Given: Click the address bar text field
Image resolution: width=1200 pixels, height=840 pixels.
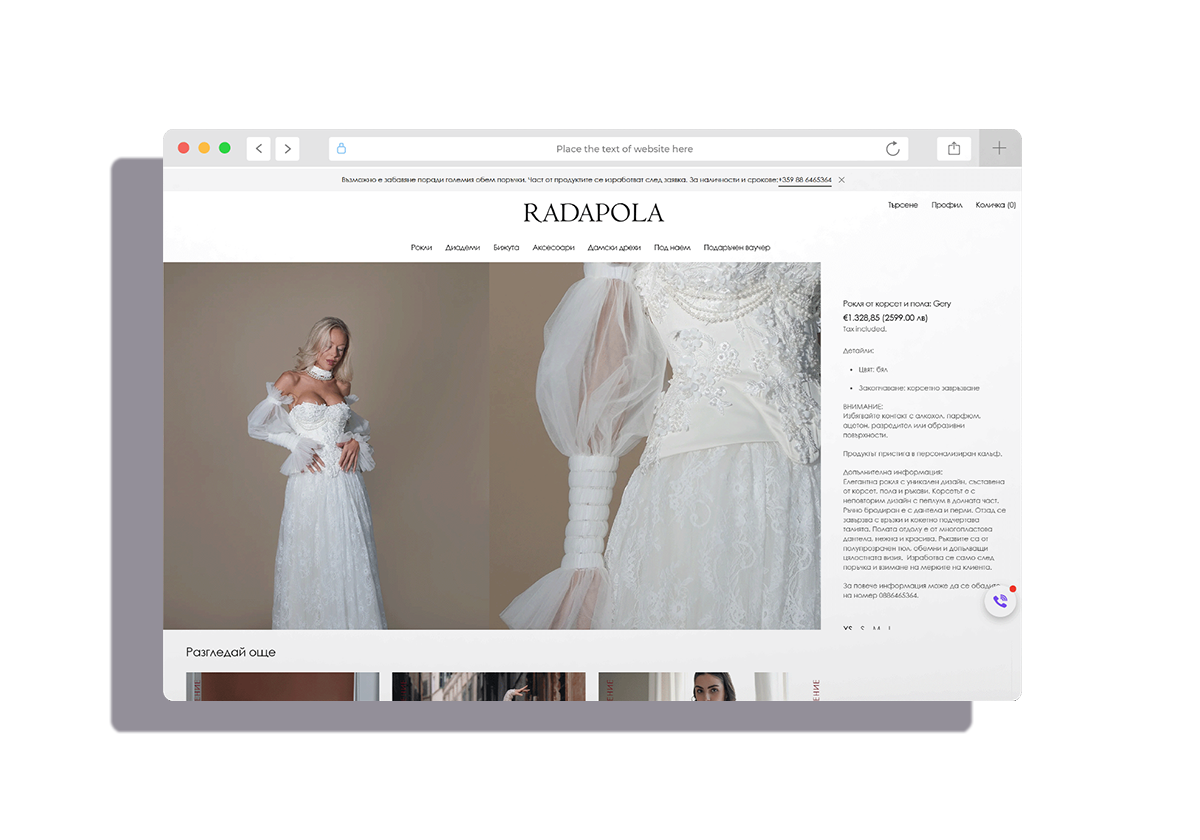Looking at the screenshot, I should click(619, 149).
